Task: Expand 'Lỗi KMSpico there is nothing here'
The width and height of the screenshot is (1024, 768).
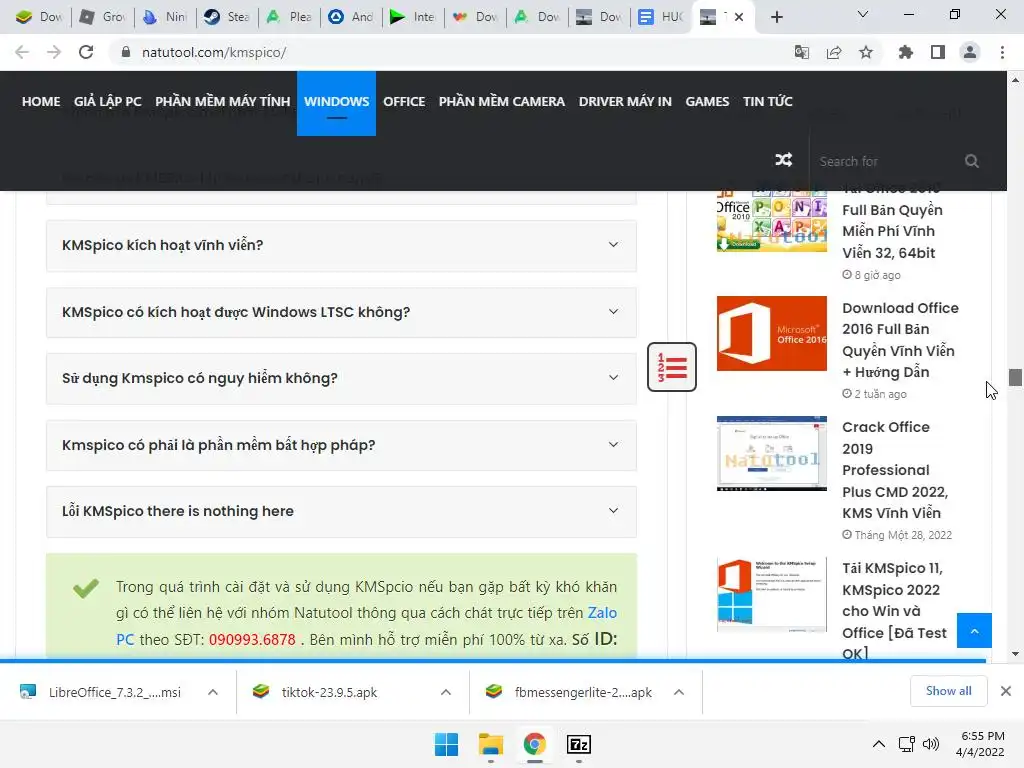Action: (341, 511)
